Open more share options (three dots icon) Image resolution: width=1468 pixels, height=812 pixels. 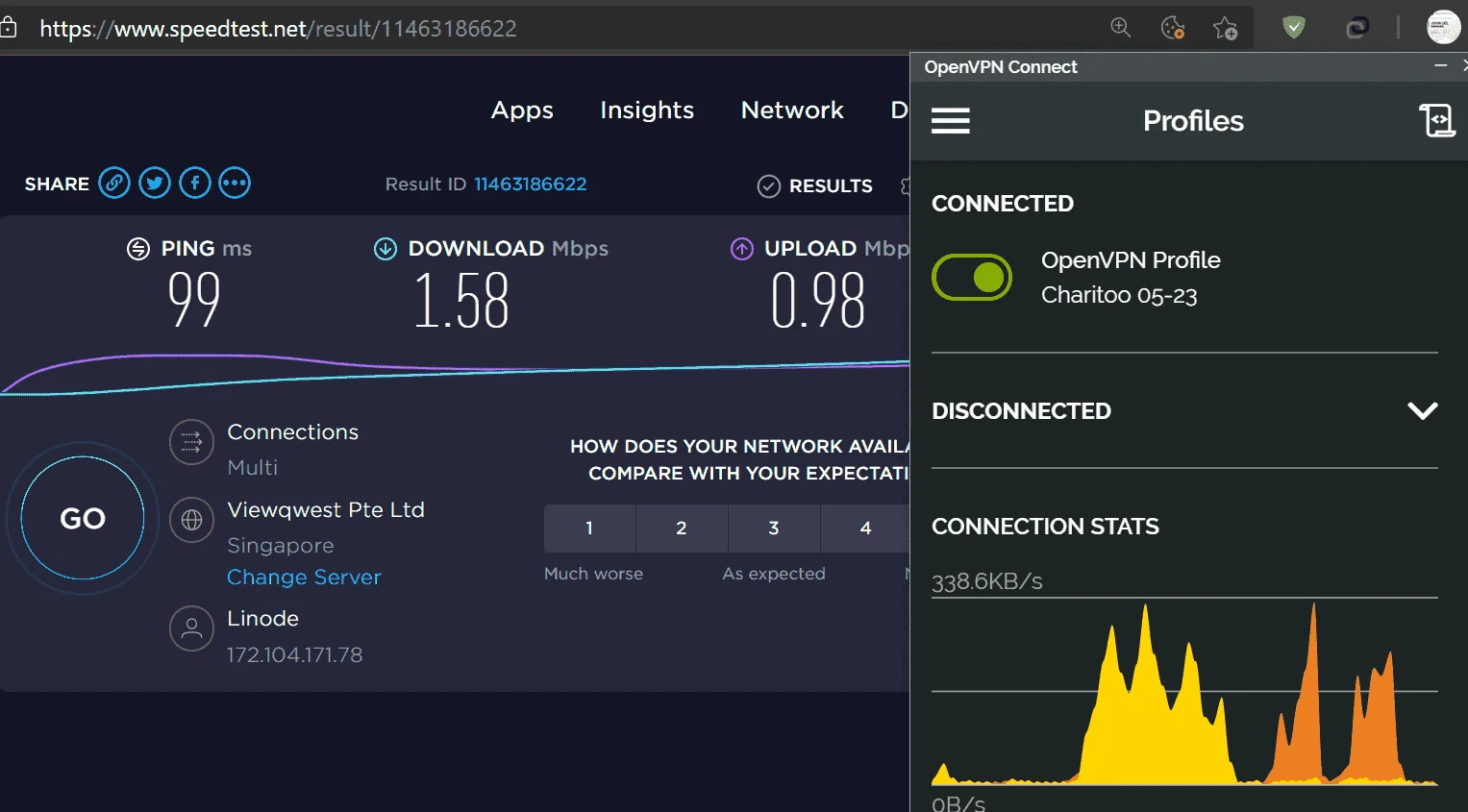point(235,183)
